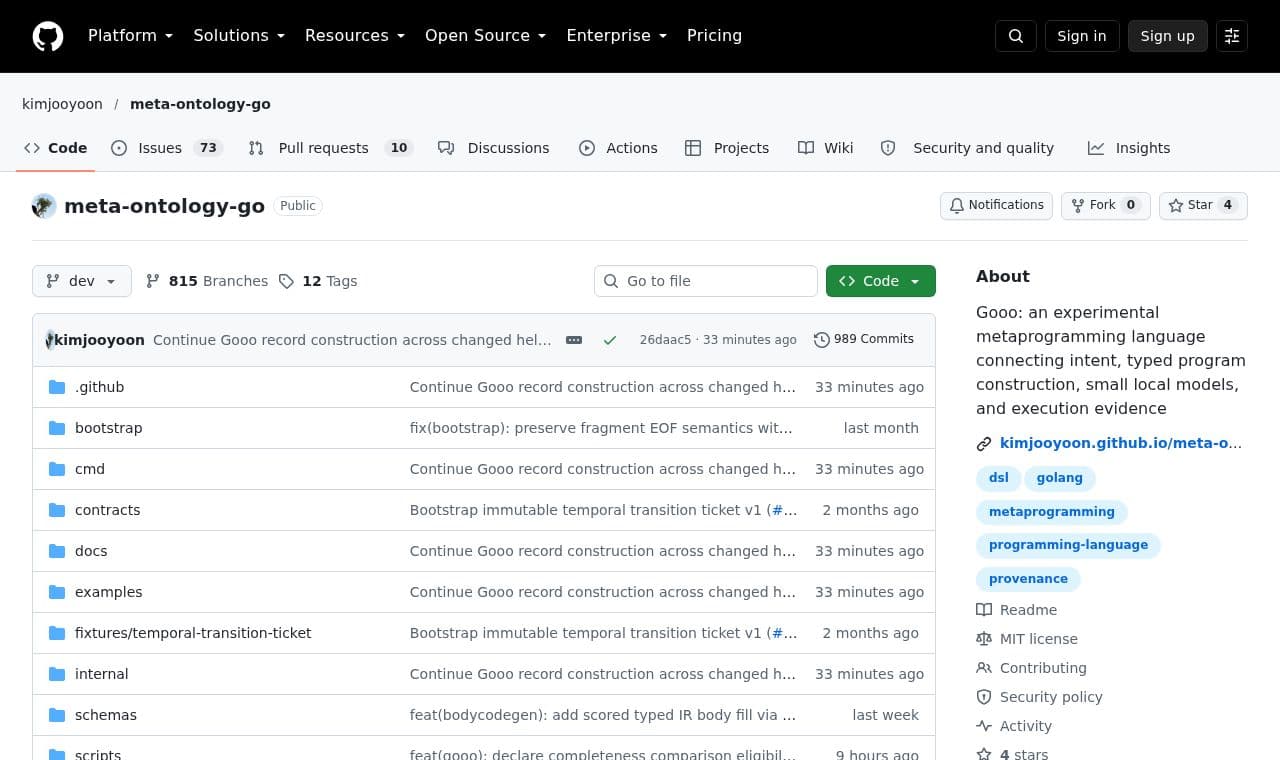This screenshot has width=1280, height=760.
Task: Expand the Platform menu in header
Action: coord(131,36)
